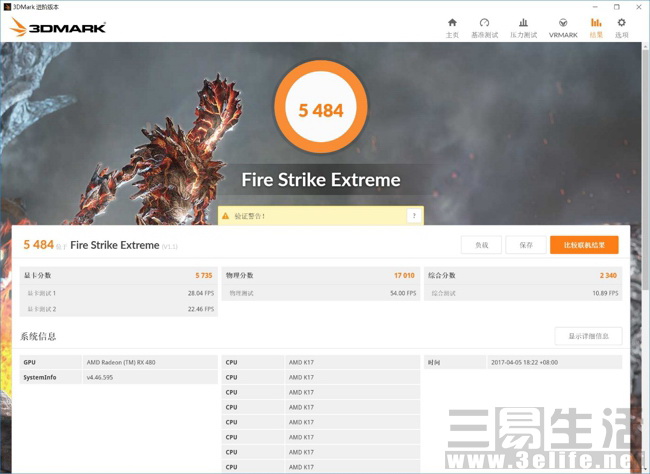
Task: Click the 5 484 score circle
Action: [x=321, y=107]
